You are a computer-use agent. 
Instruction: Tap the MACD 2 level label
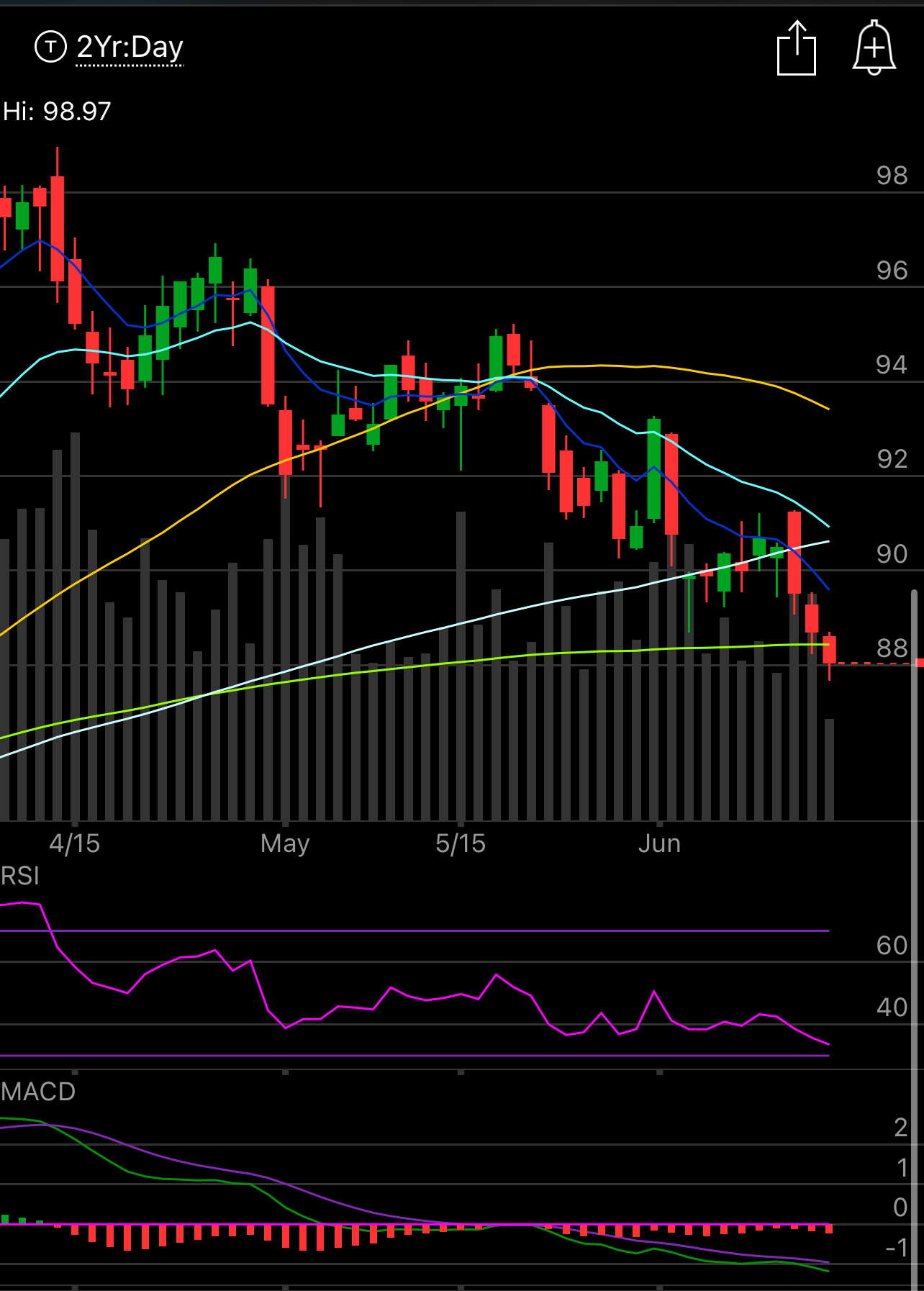click(900, 1128)
